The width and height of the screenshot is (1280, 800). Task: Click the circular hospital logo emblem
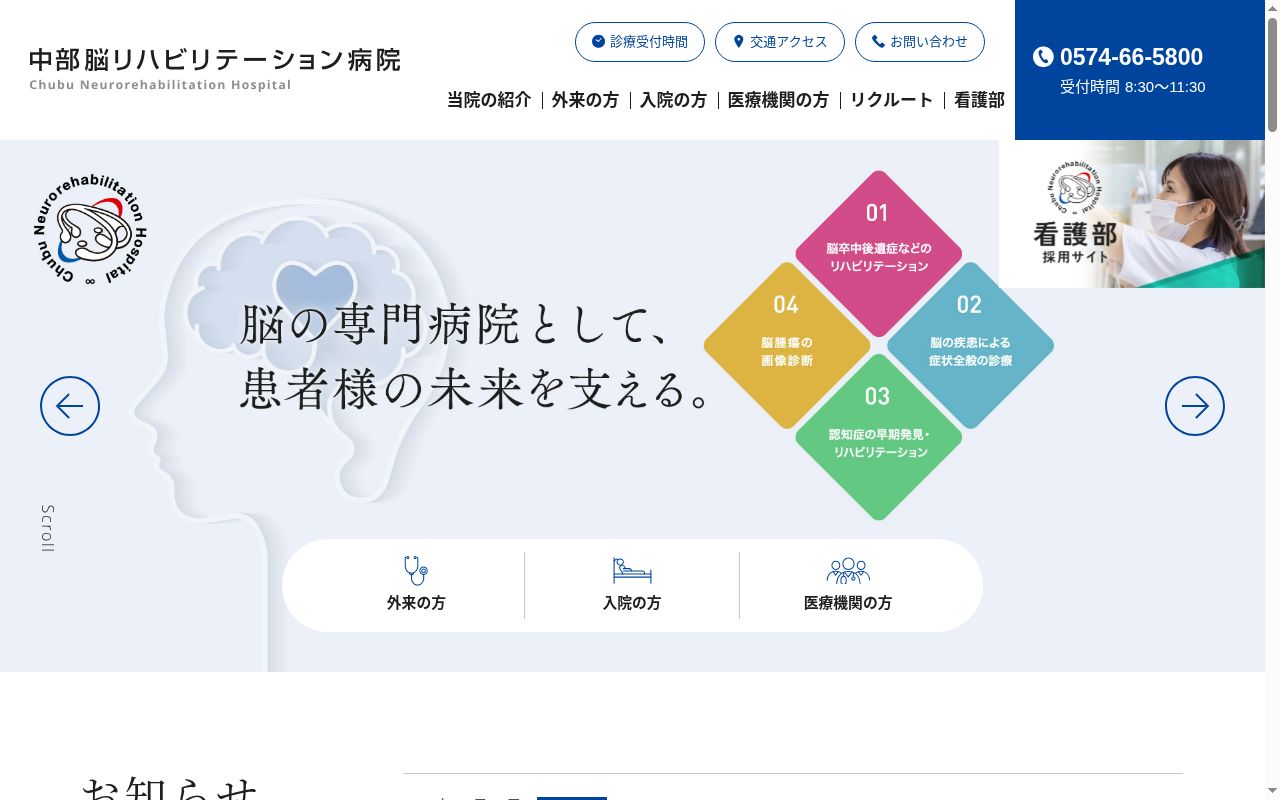click(90, 230)
